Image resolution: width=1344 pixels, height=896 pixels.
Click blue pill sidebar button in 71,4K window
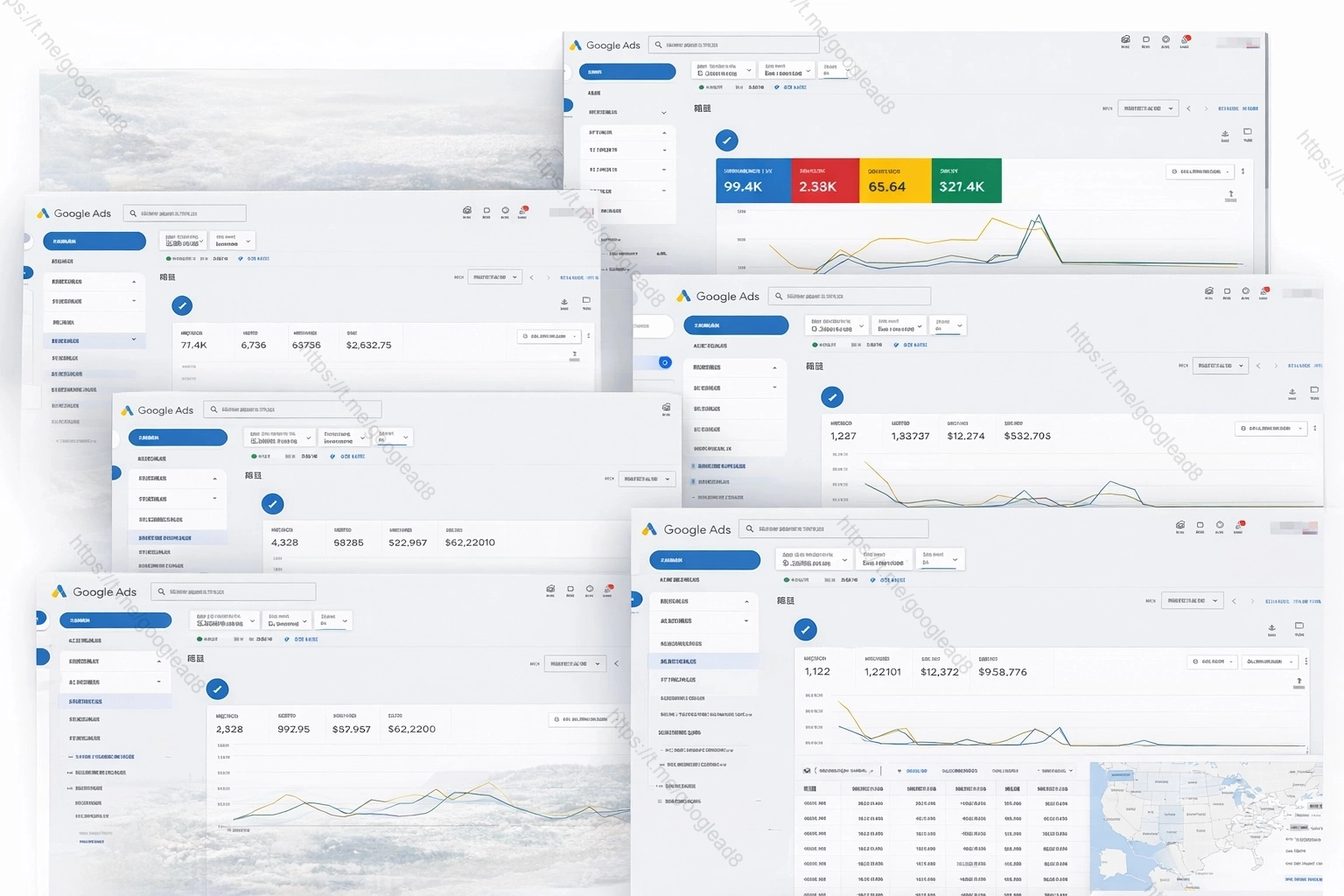[94, 241]
